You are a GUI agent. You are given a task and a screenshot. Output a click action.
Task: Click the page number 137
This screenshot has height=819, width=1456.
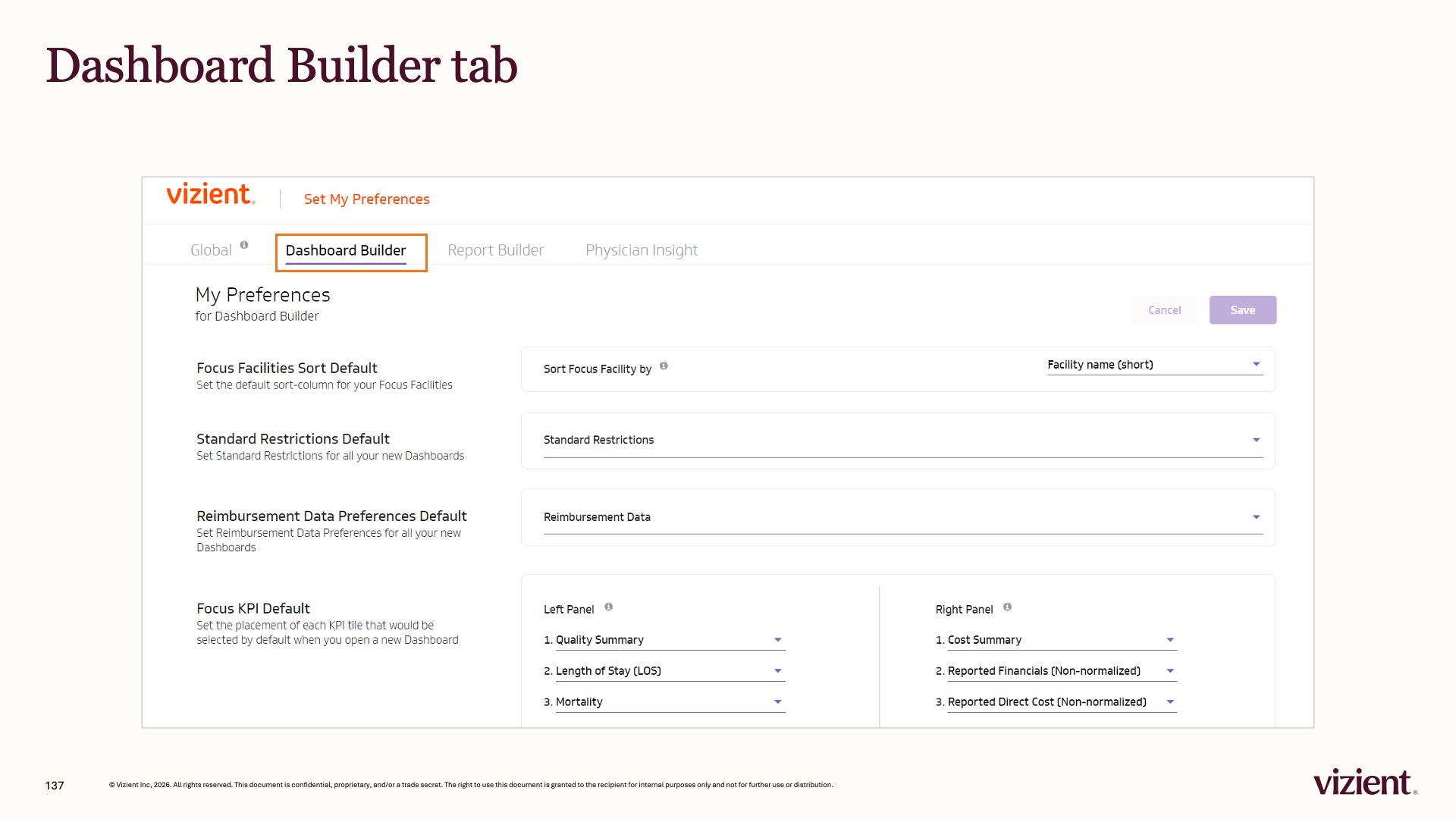pyautogui.click(x=55, y=786)
